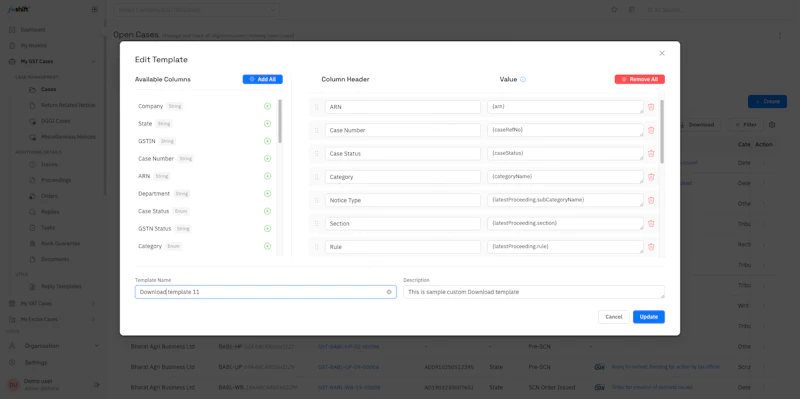The image size is (800, 399).
Task: Delete the ARN column header row
Action: point(651,107)
